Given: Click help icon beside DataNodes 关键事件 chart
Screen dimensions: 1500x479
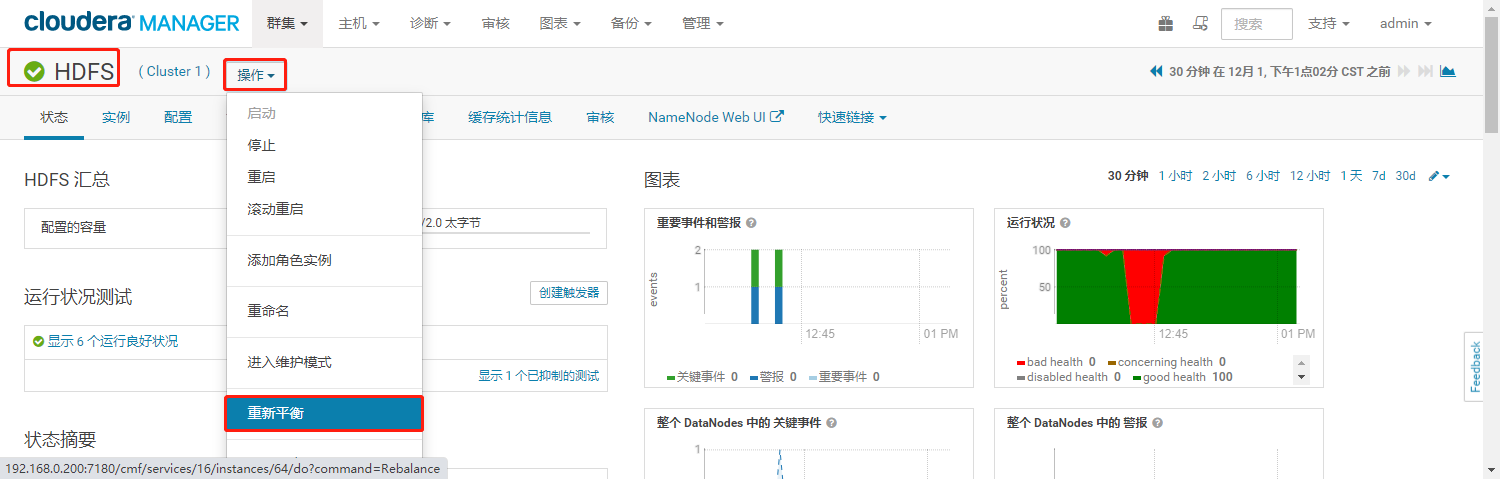Looking at the screenshot, I should point(831,423).
